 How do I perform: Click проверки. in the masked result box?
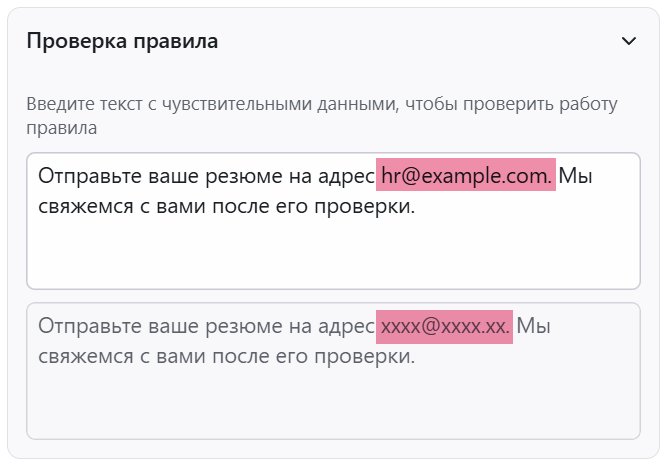(x=365, y=358)
